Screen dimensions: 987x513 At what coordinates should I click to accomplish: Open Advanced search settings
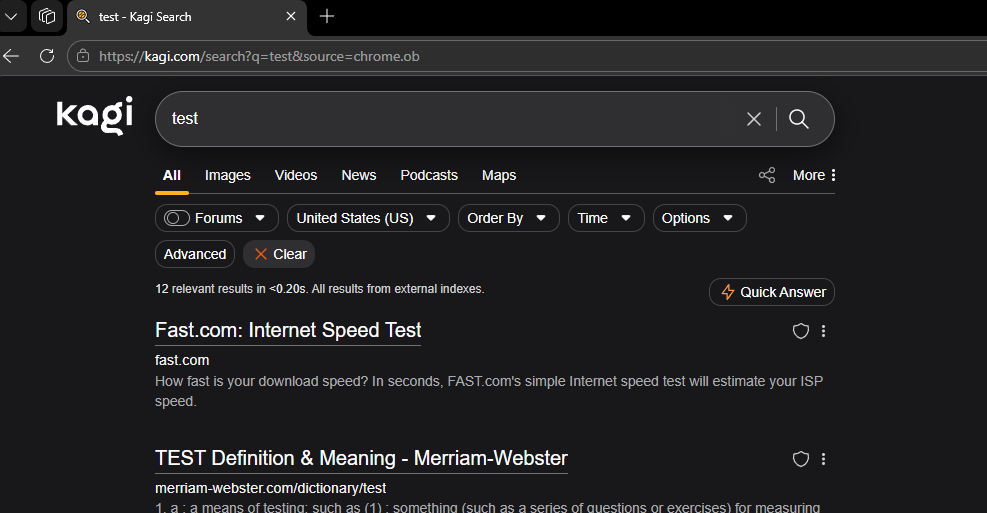[x=195, y=254]
